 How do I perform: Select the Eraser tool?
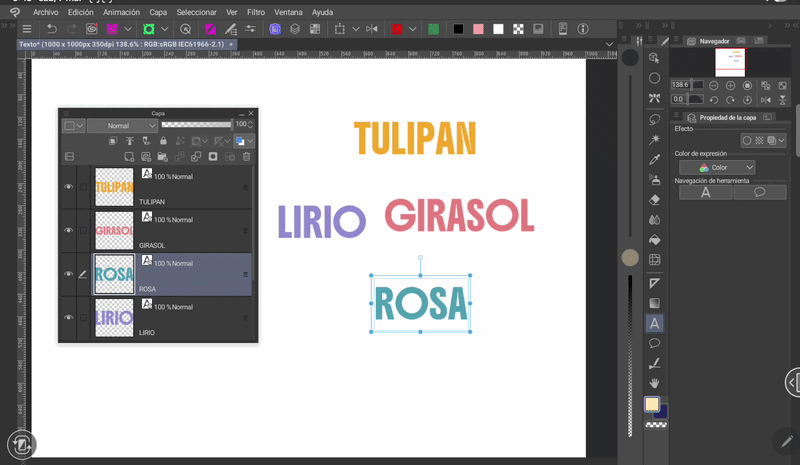tap(654, 200)
